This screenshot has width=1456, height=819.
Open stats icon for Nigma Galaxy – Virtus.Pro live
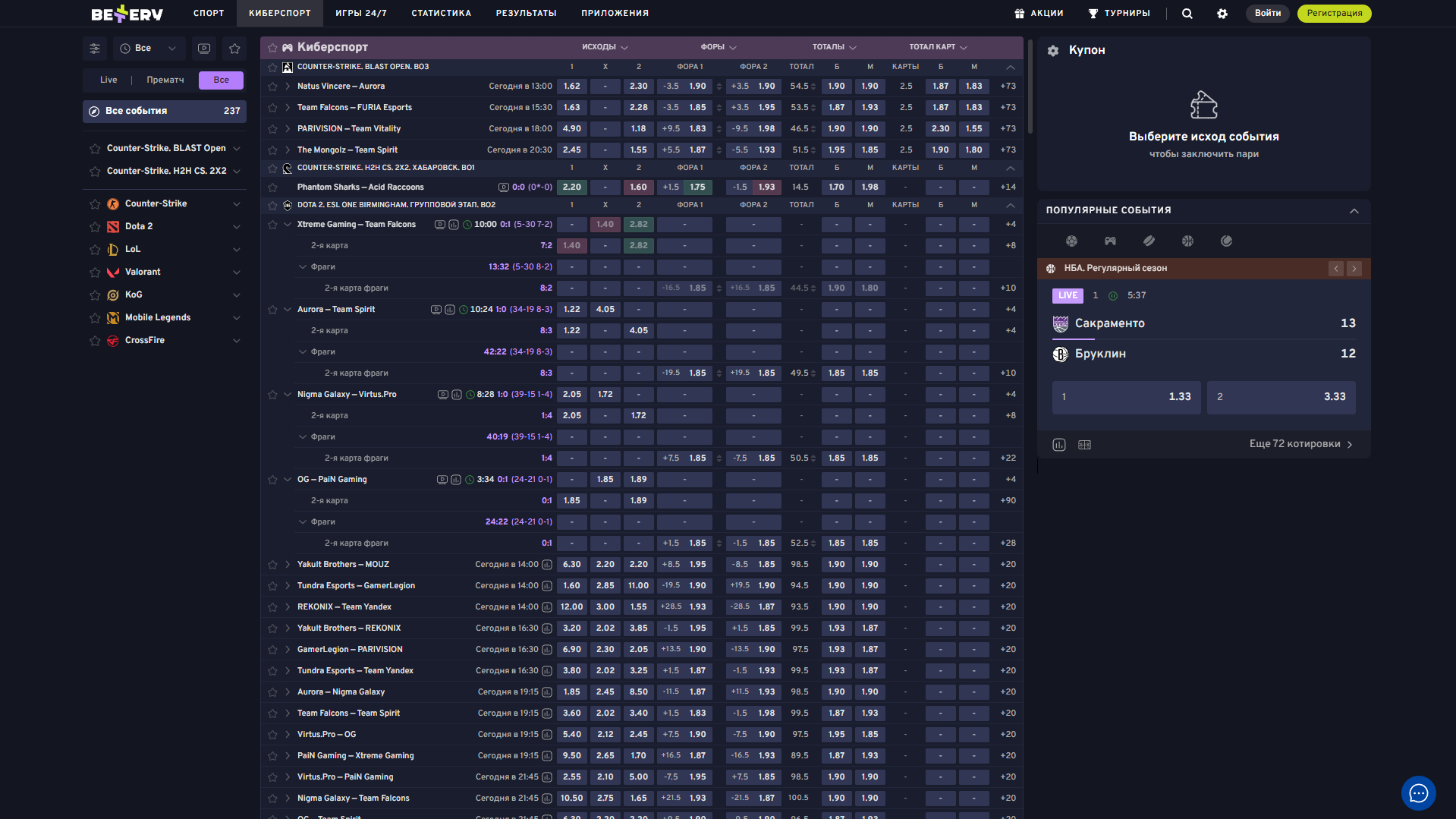click(457, 395)
